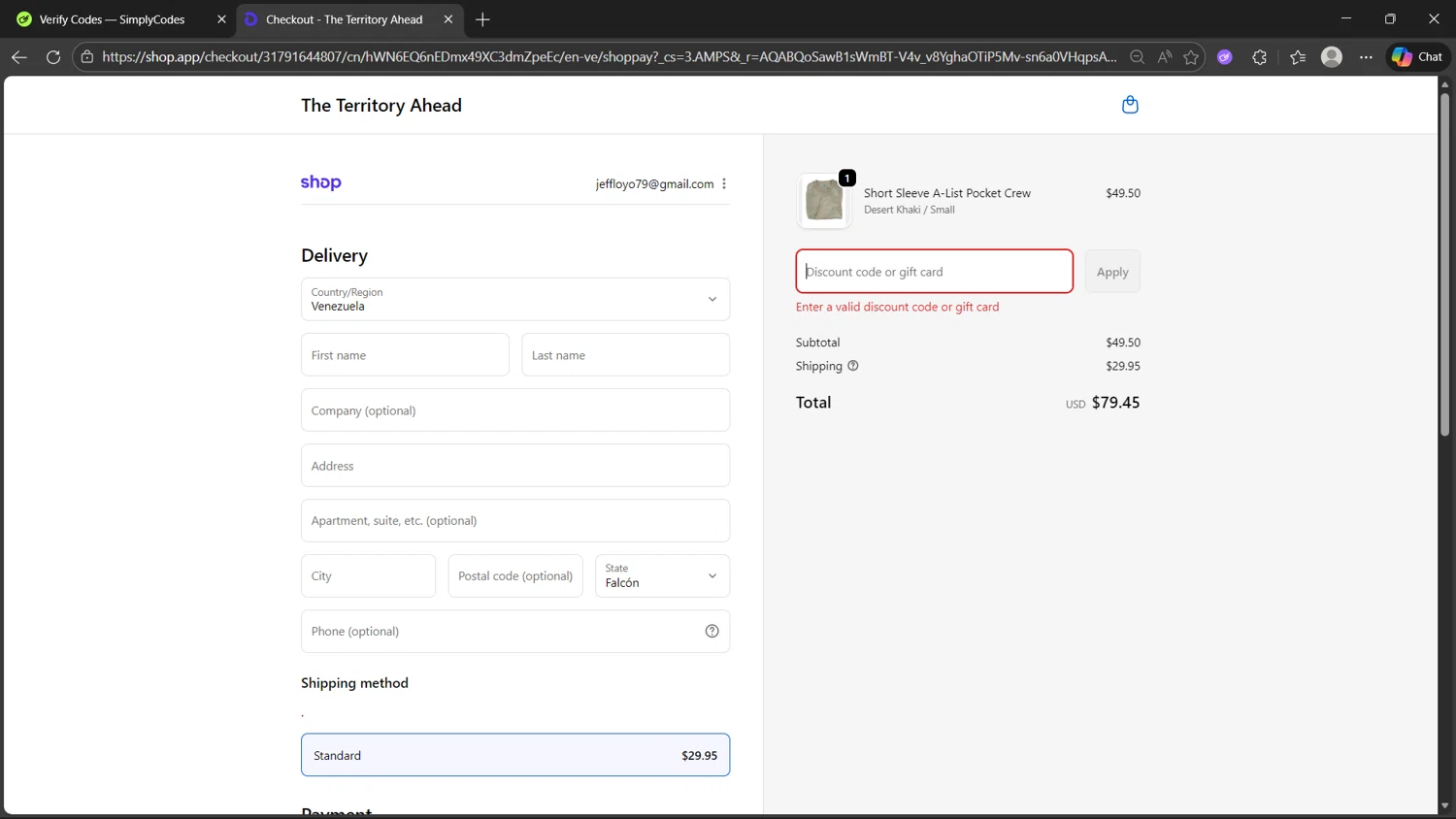The width and height of the screenshot is (1456, 819).
Task: Open browser profile avatar
Action: pyautogui.click(x=1332, y=57)
